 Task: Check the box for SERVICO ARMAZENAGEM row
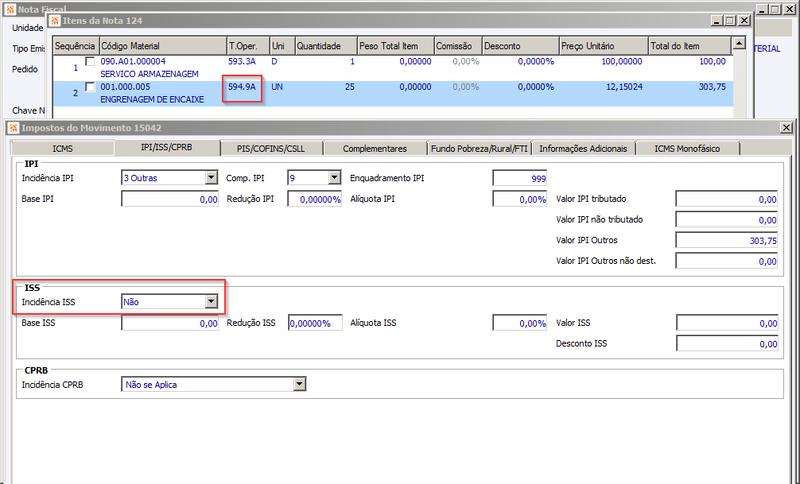pos(90,61)
